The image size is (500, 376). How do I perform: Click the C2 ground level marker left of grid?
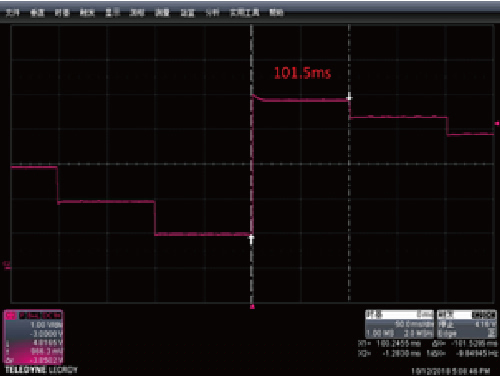[6, 265]
